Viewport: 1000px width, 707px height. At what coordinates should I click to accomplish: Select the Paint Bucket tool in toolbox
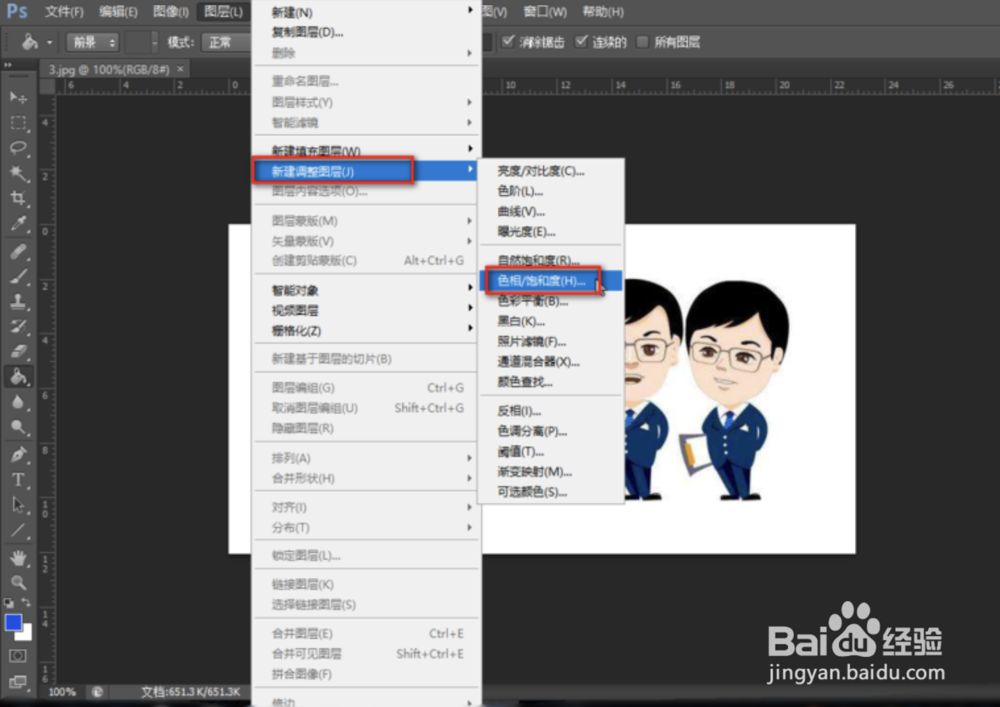click(x=18, y=377)
